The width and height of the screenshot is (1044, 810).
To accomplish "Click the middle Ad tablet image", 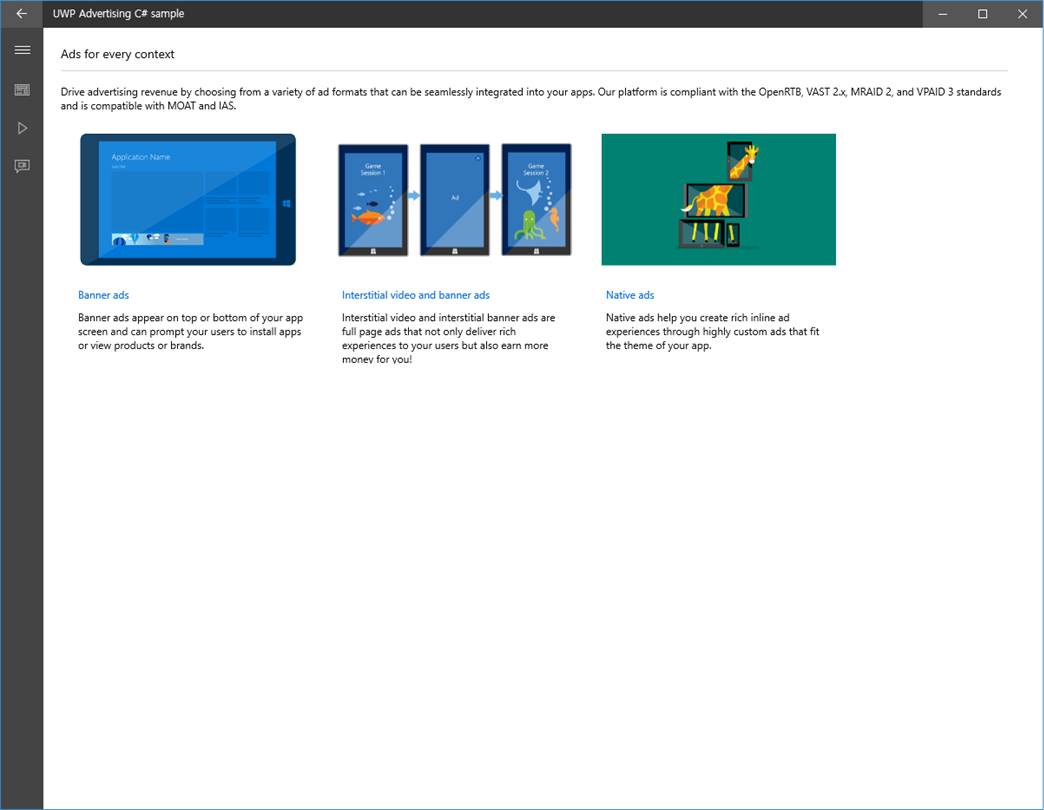I will coord(455,200).
